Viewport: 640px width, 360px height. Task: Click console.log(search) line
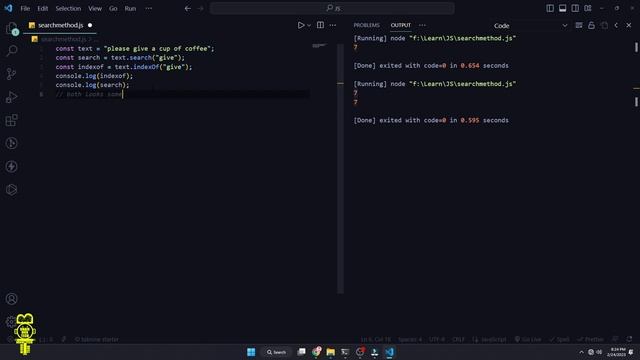[92, 85]
